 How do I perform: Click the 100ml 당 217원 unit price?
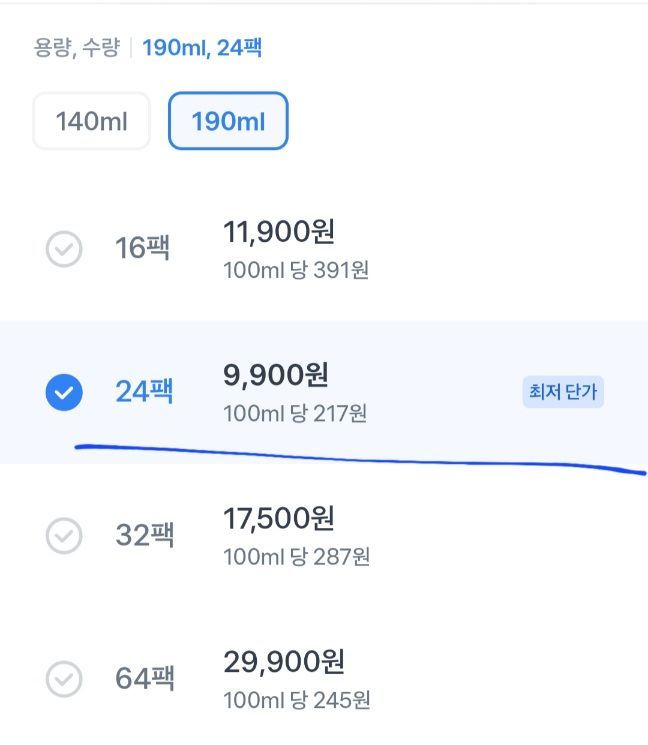pyautogui.click(x=295, y=413)
